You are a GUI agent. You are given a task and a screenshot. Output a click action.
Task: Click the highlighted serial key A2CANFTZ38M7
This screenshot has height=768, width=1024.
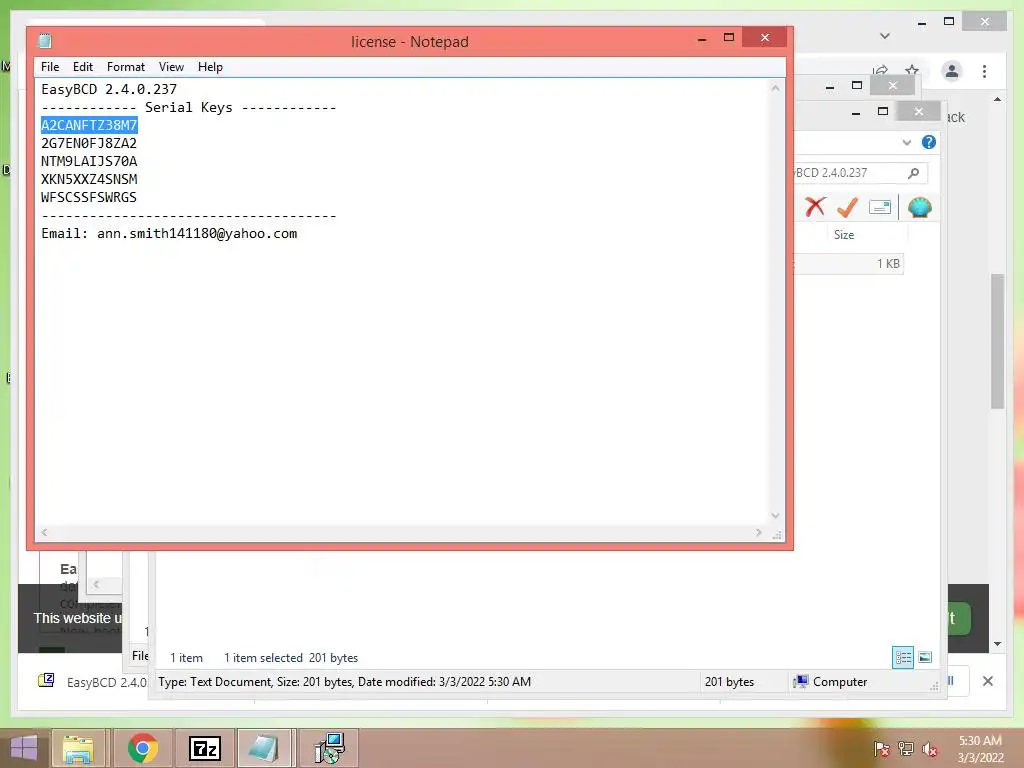click(89, 125)
